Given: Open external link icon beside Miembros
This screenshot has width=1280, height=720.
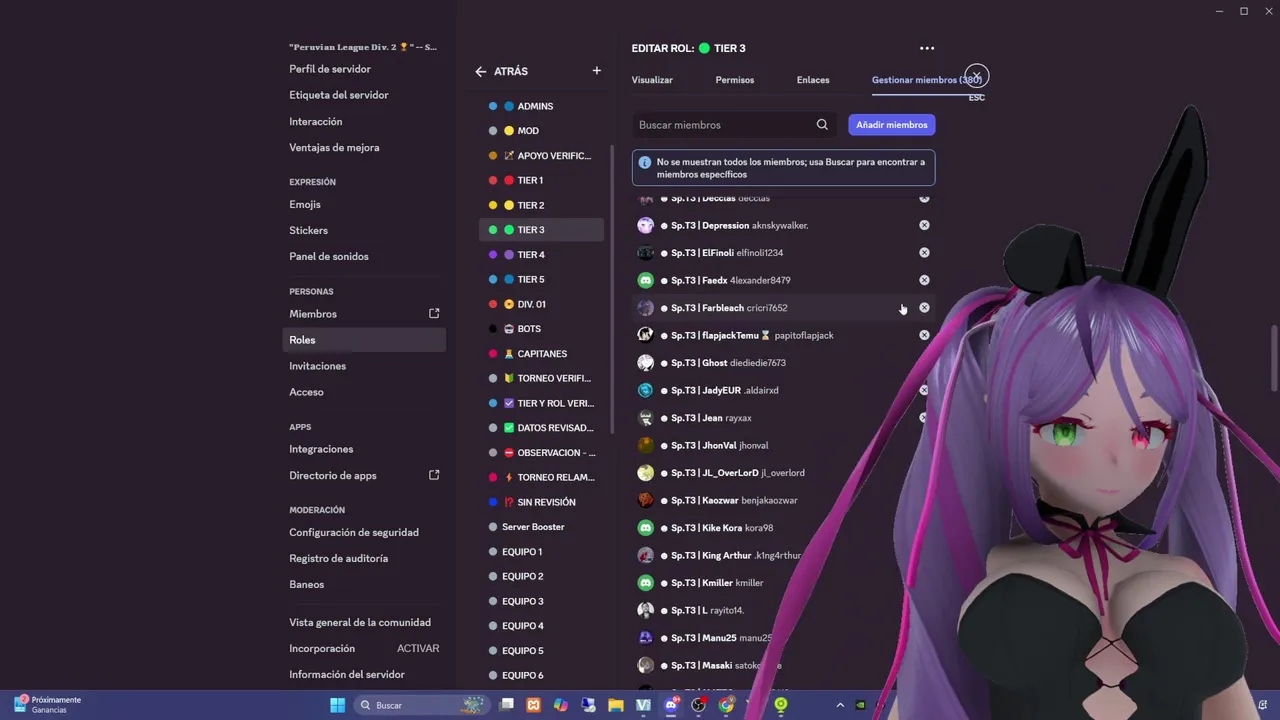Looking at the screenshot, I should tap(434, 314).
